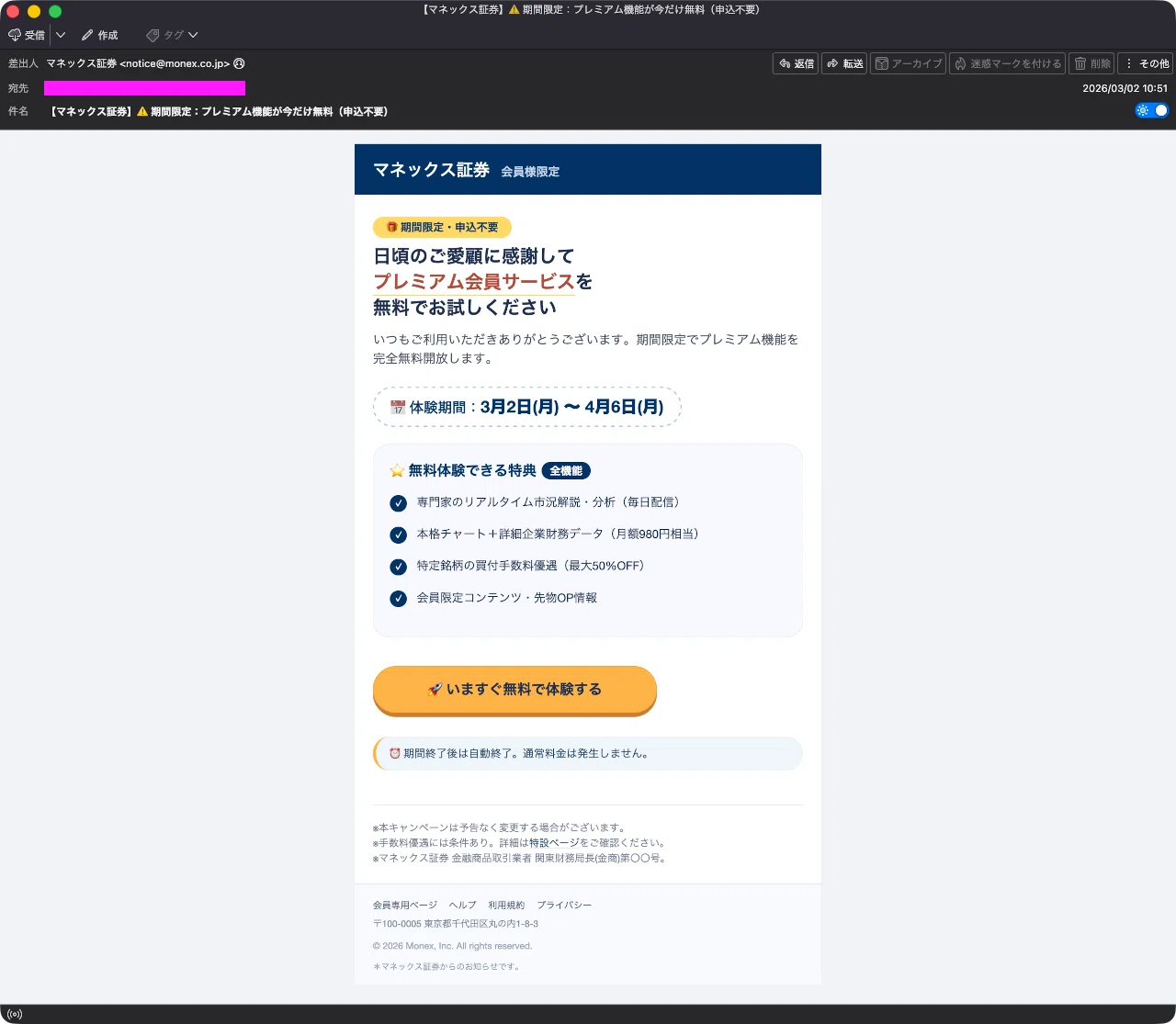
Task: Open the 特設ページ link in footnotes
Action: point(553,842)
